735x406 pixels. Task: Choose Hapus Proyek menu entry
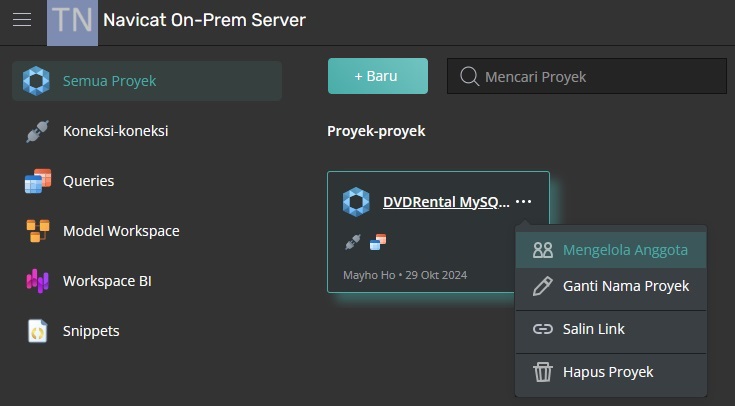(611, 372)
